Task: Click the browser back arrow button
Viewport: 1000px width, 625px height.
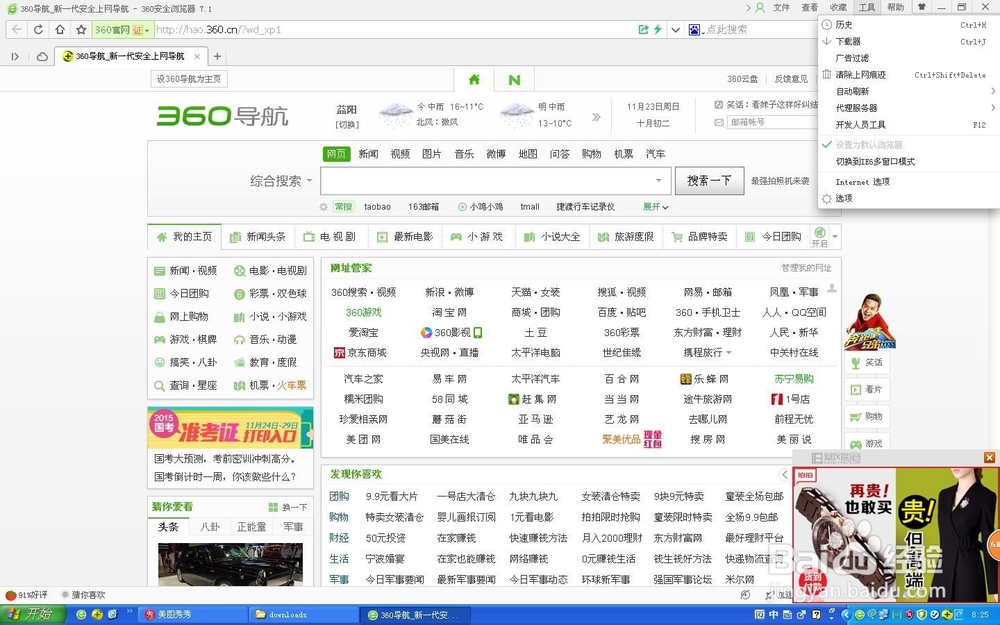Action: click(x=17, y=29)
